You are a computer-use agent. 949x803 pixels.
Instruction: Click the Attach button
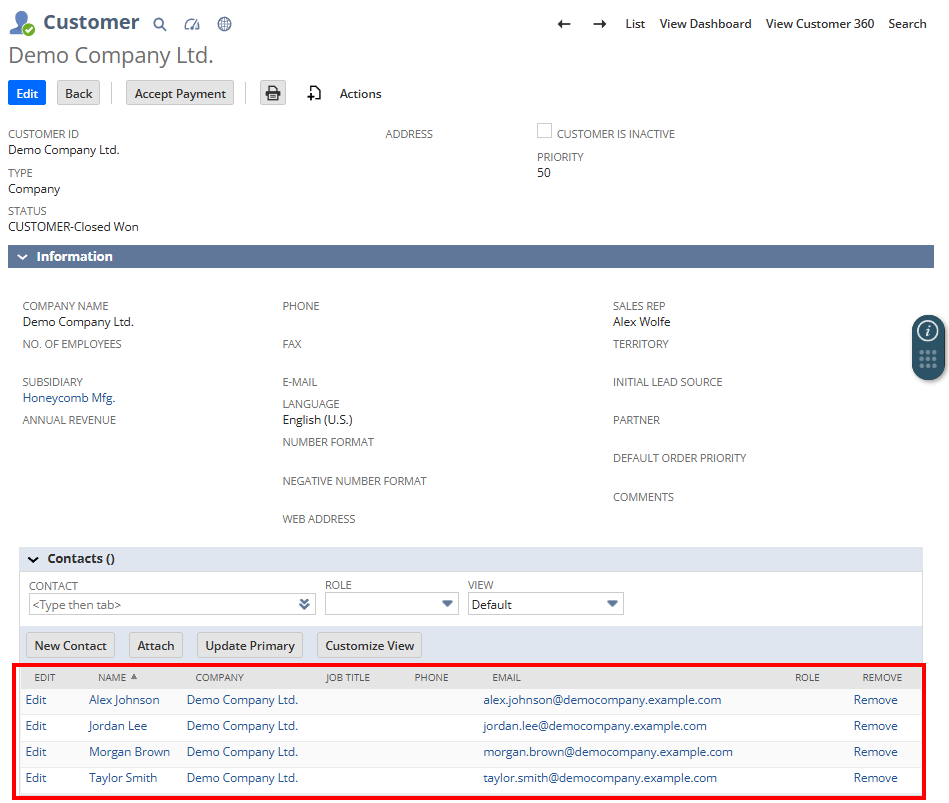pos(156,645)
